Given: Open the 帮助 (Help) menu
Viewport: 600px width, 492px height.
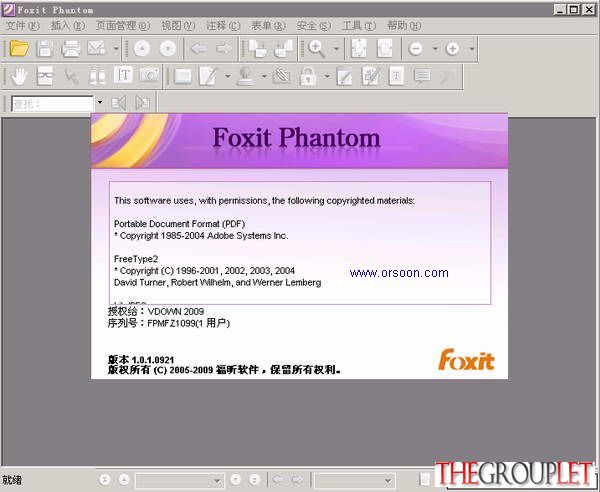Looking at the screenshot, I should tap(404, 26).
